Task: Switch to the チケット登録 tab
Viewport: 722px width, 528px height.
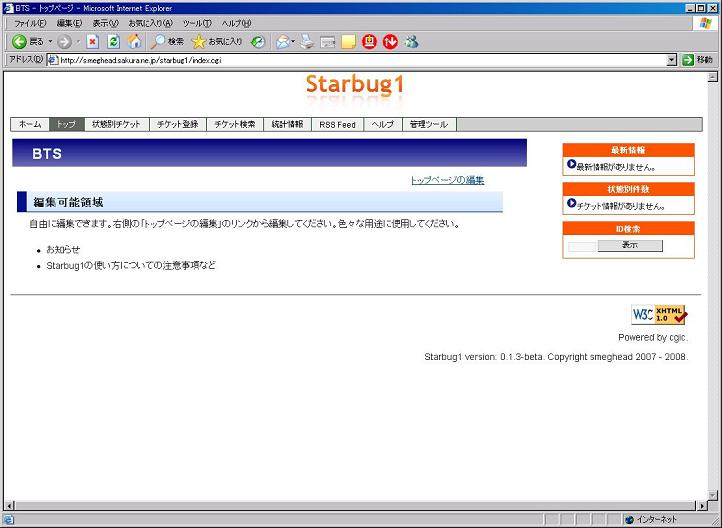Action: click(178, 125)
